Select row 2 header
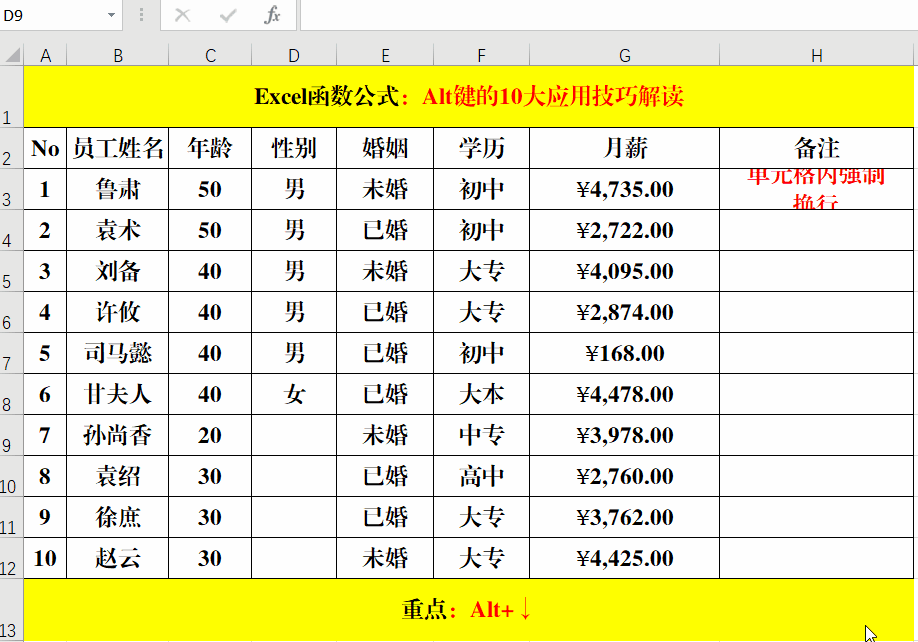The image size is (918, 642). [12, 148]
